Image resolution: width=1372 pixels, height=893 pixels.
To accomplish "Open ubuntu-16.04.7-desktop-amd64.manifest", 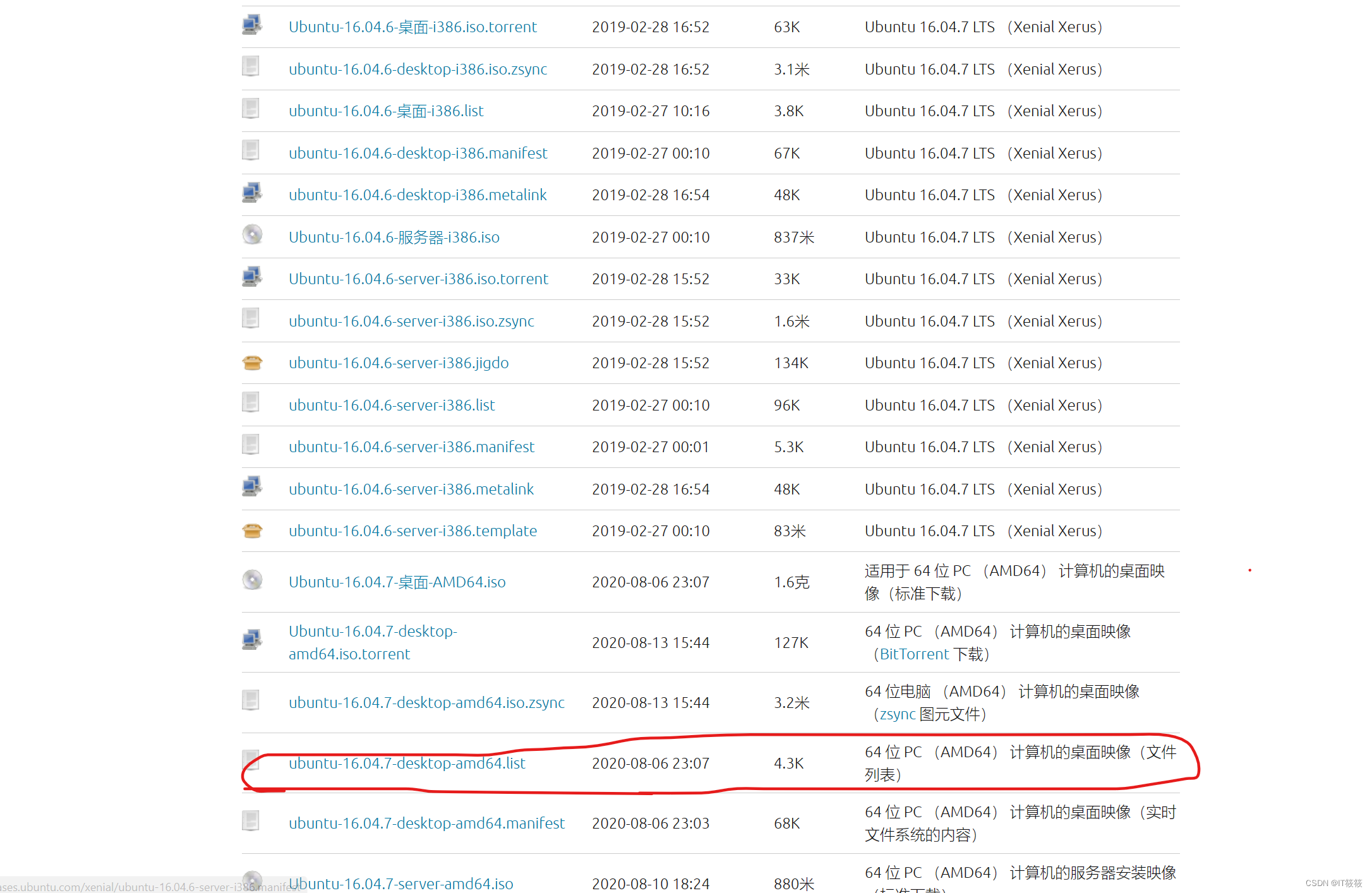I will tap(426, 822).
